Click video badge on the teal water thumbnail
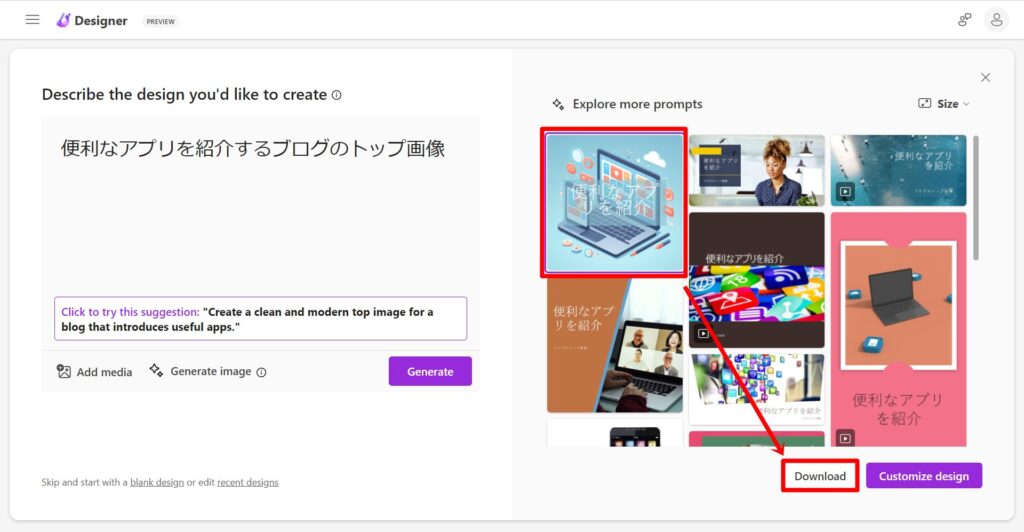The image size is (1024, 532). [845, 191]
